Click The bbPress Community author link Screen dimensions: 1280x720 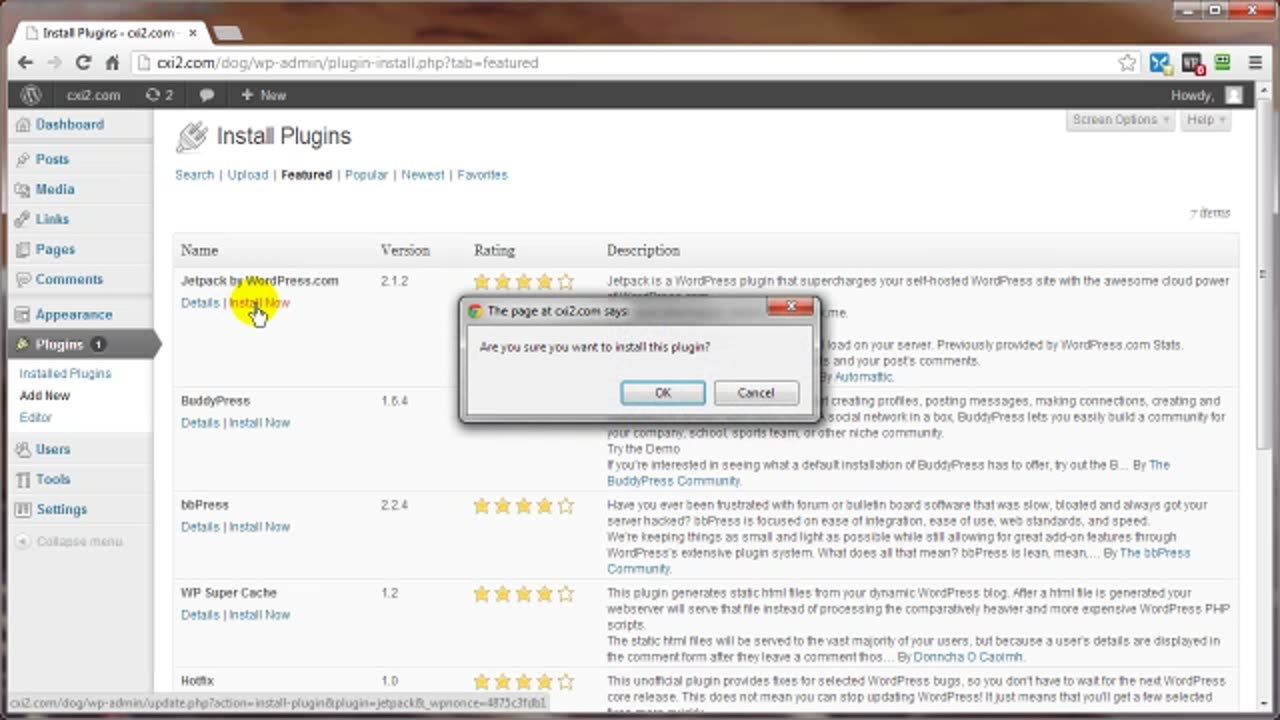pos(899,561)
